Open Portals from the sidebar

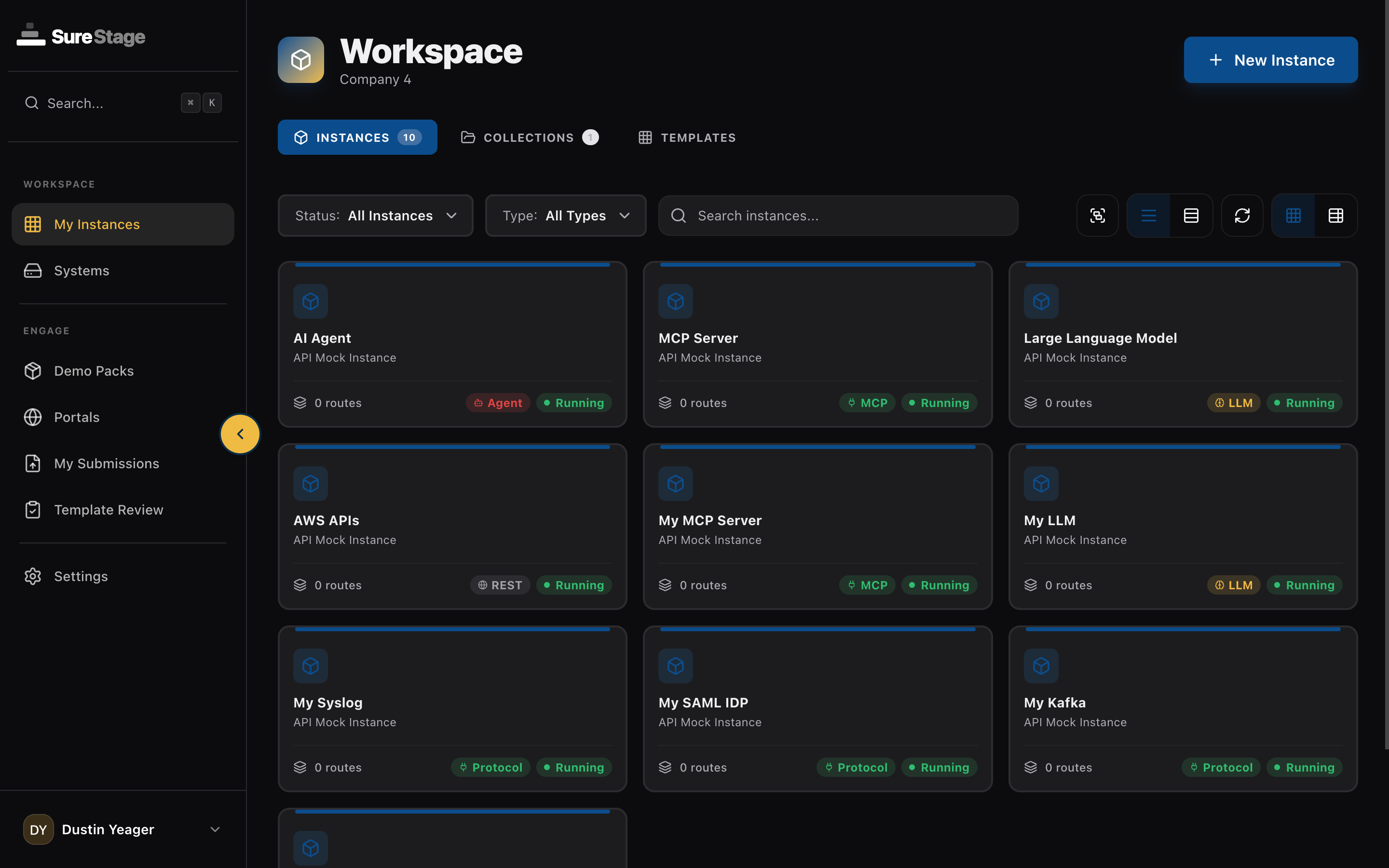click(76, 417)
